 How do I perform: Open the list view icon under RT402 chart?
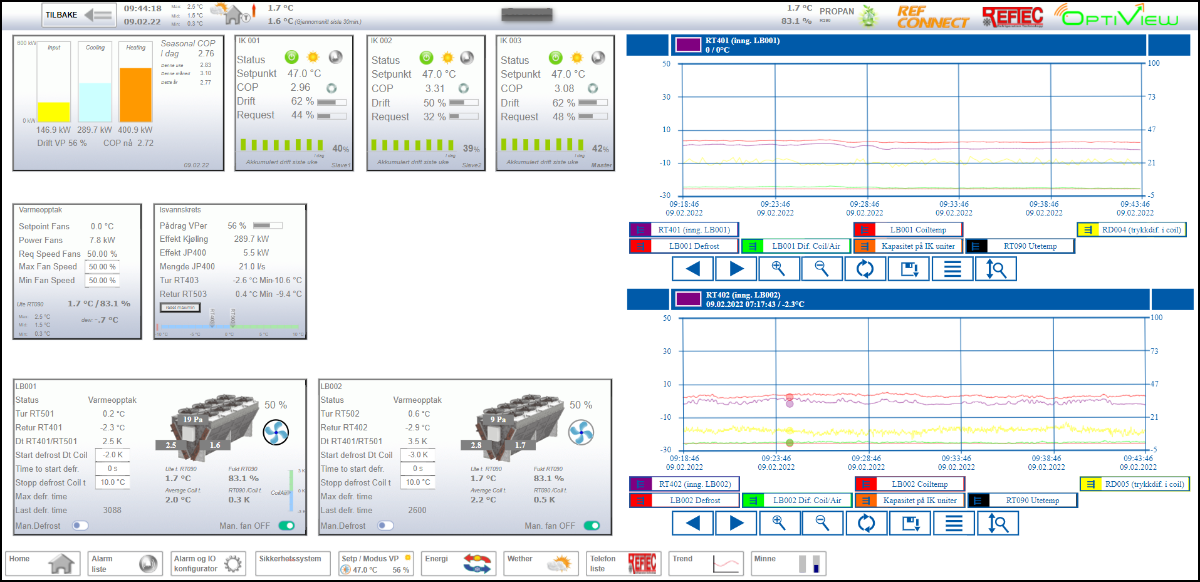tap(953, 522)
